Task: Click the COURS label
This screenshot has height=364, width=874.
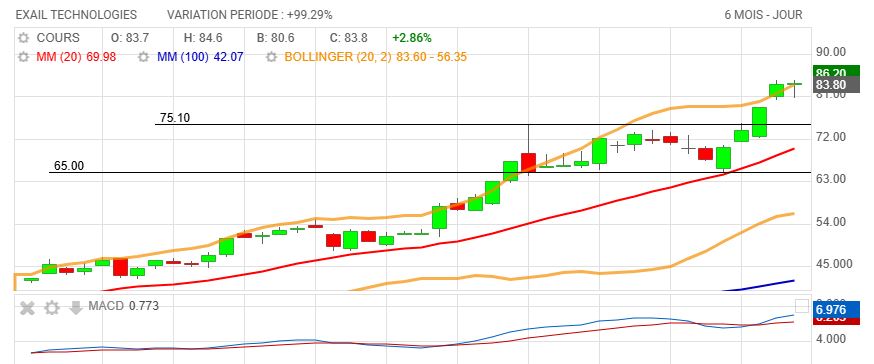Action: click(x=58, y=38)
